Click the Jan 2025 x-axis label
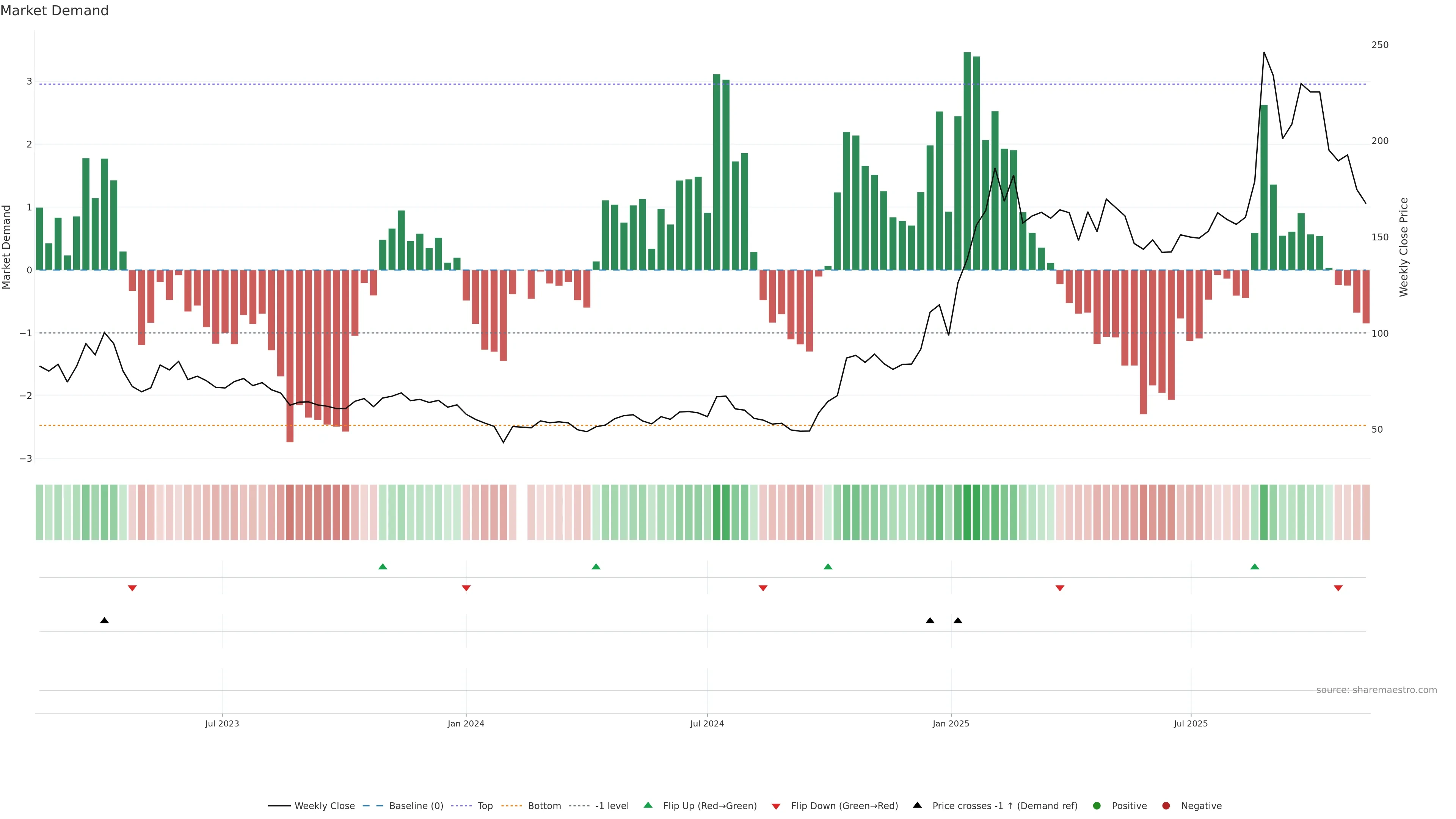 [951, 723]
